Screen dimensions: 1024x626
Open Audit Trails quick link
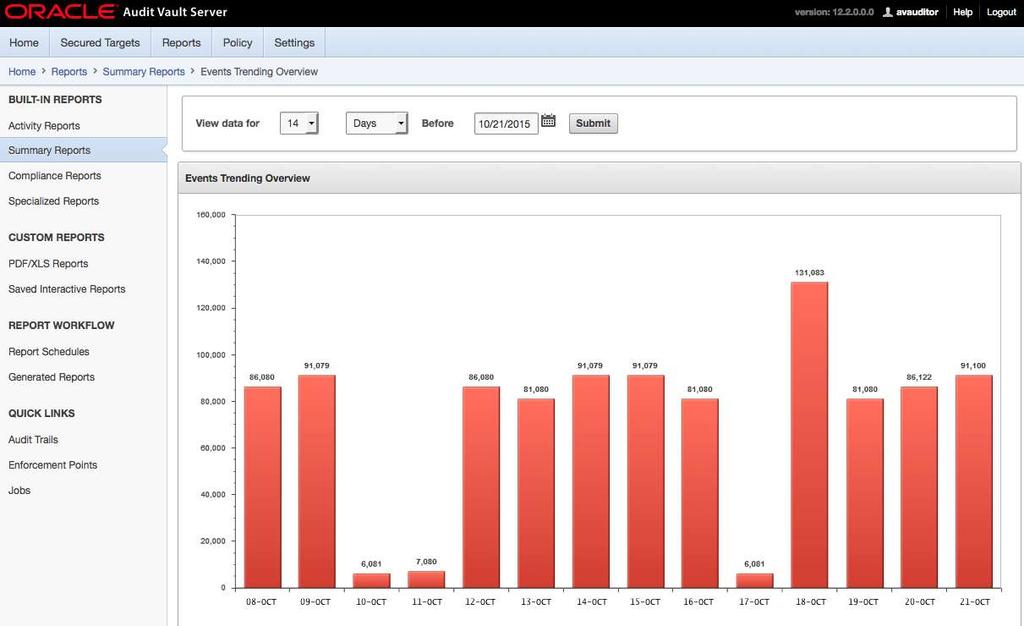(x=33, y=439)
